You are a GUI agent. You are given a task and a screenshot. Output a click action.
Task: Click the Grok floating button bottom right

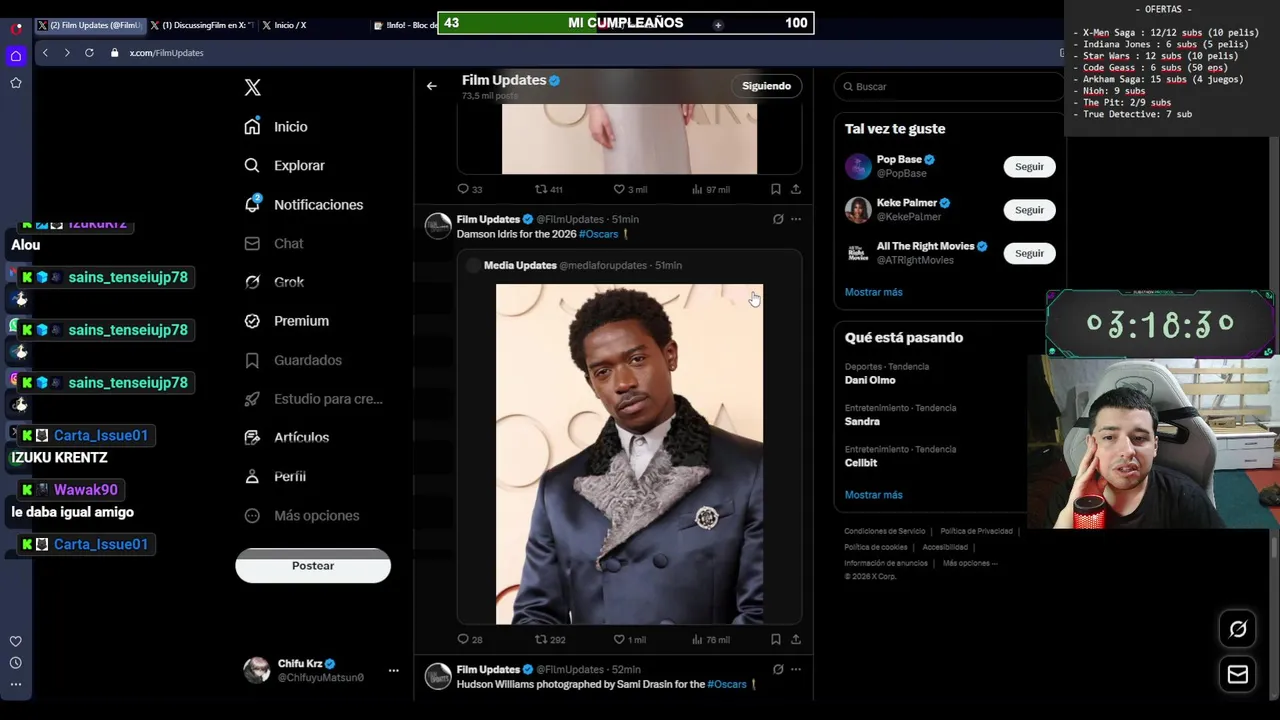(x=1238, y=629)
